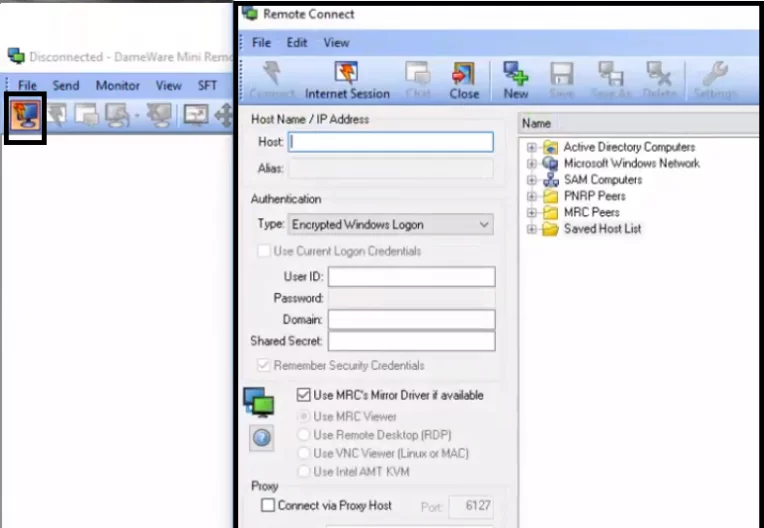Image resolution: width=764 pixels, height=528 pixels.
Task: Select Use Remote Desktop (RDP) option
Action: [304, 434]
